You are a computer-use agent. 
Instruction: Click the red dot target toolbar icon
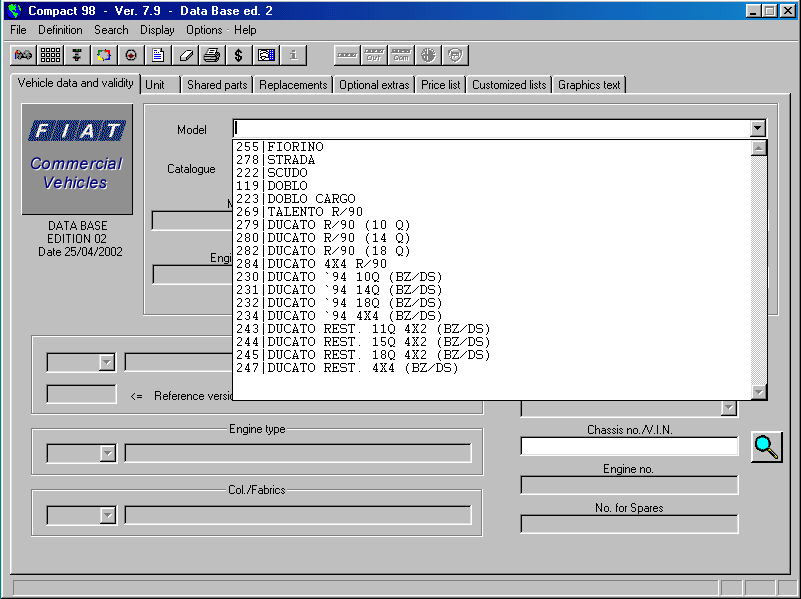(131, 55)
